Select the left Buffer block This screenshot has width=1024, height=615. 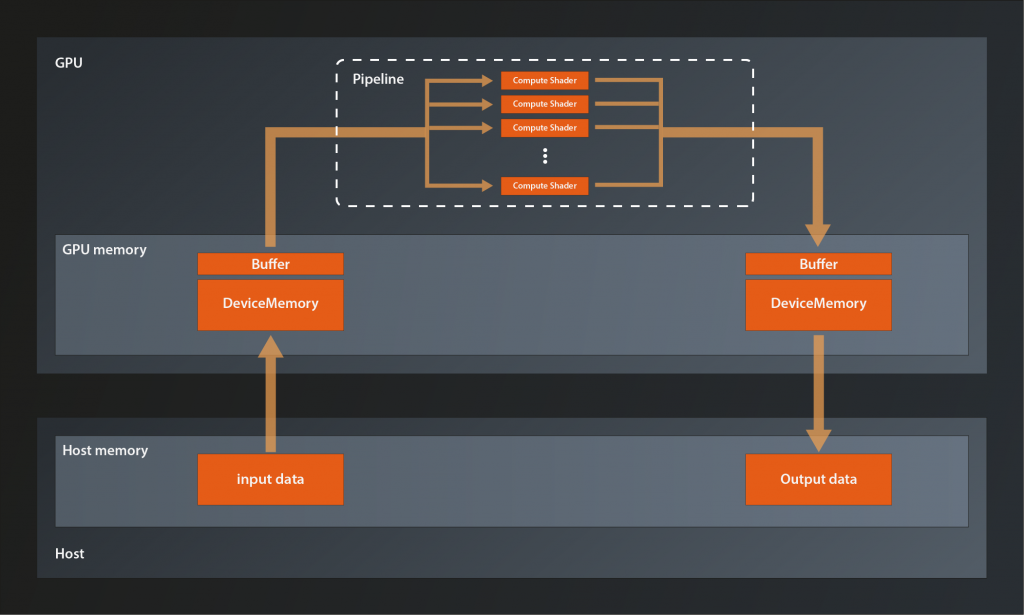pos(270,264)
